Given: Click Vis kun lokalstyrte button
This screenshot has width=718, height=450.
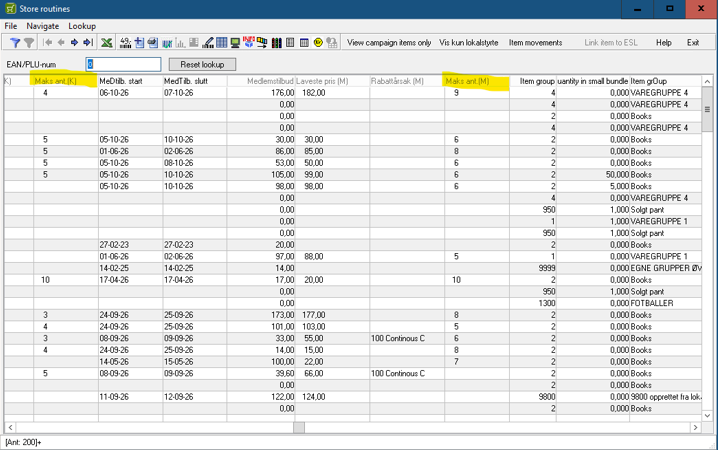Looking at the screenshot, I should 468,43.
